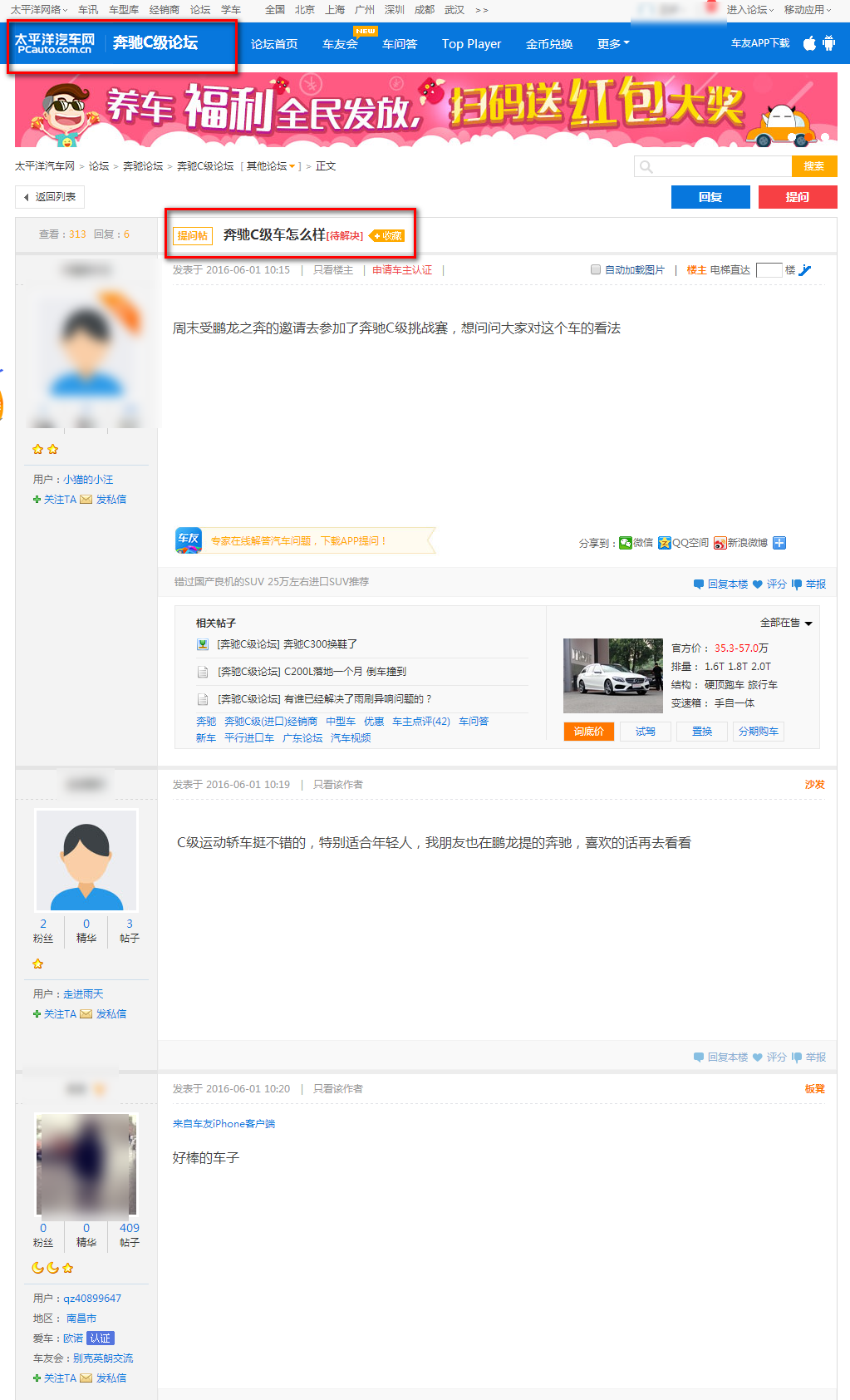The height and width of the screenshot is (1400, 850).
Task: Open Top Player nav tab
Action: click(471, 44)
